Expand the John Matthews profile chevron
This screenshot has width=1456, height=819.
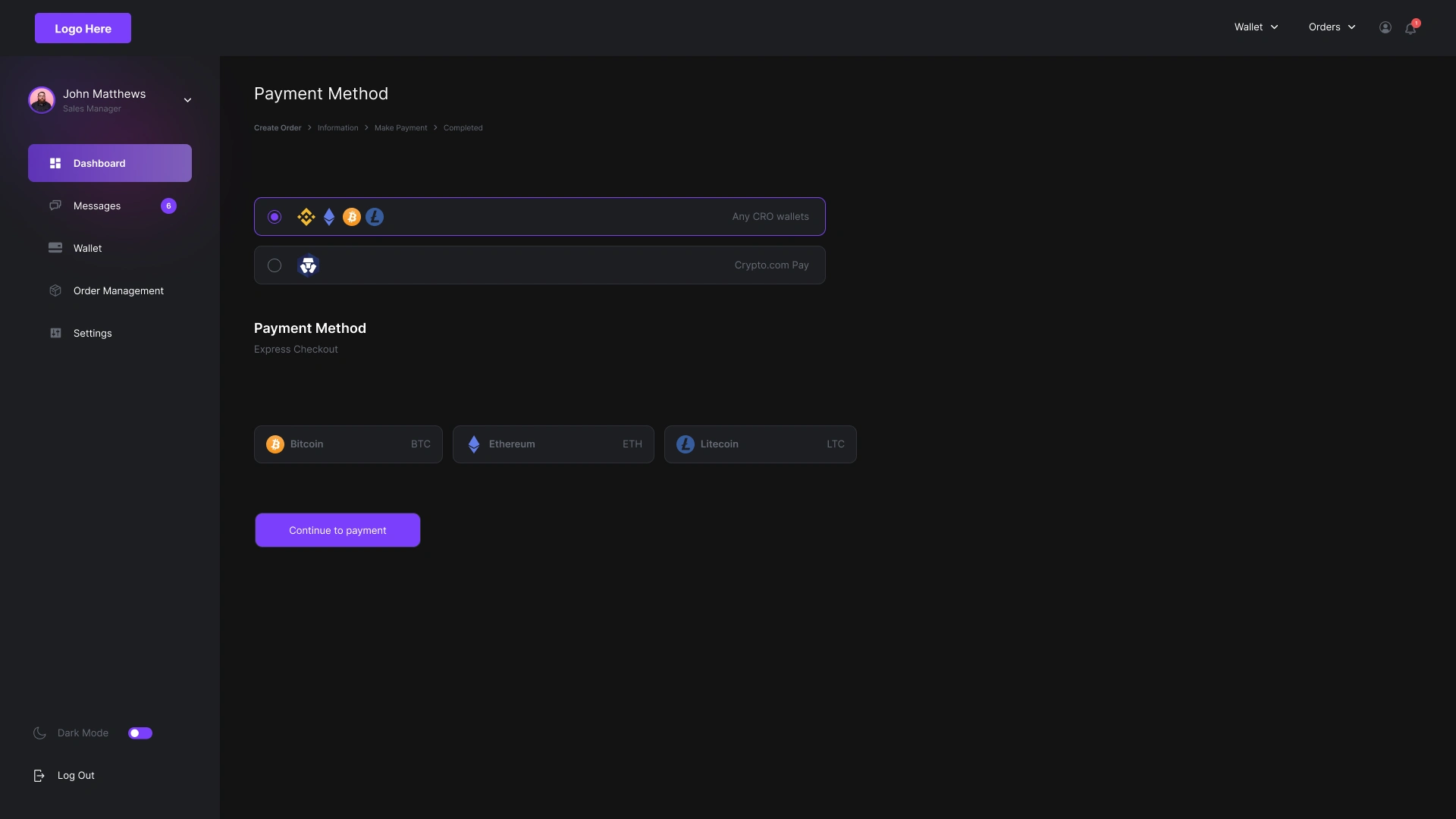click(x=187, y=100)
